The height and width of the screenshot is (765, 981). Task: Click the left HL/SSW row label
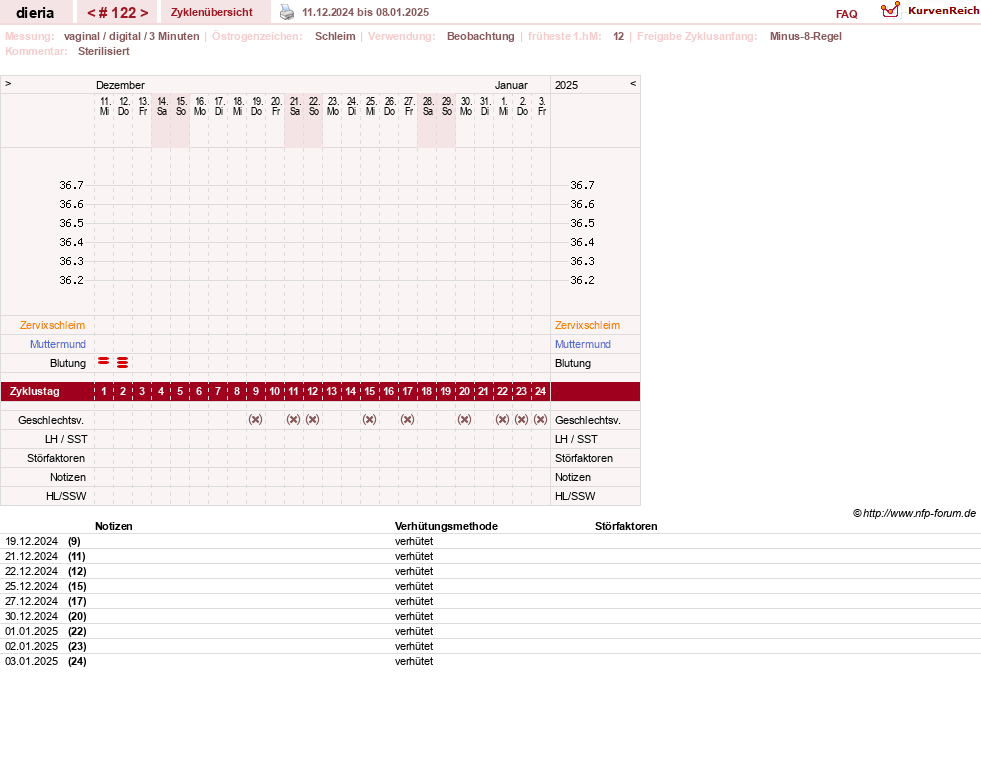[66, 496]
